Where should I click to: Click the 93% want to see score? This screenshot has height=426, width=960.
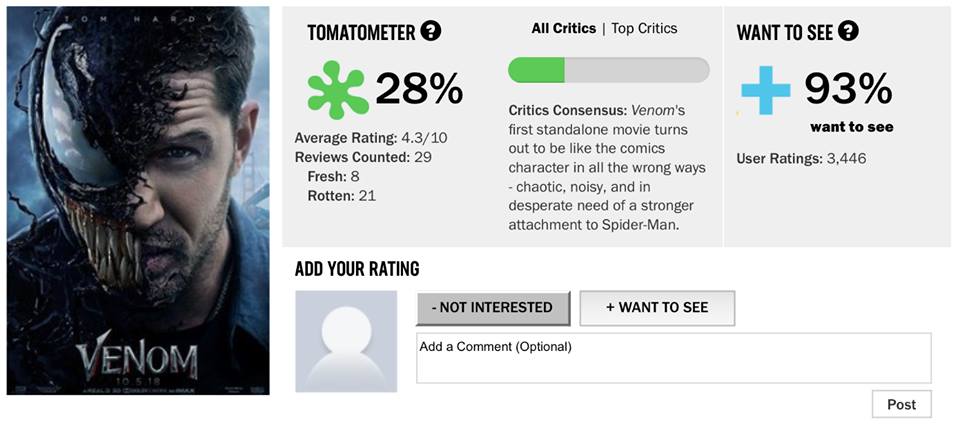[848, 90]
